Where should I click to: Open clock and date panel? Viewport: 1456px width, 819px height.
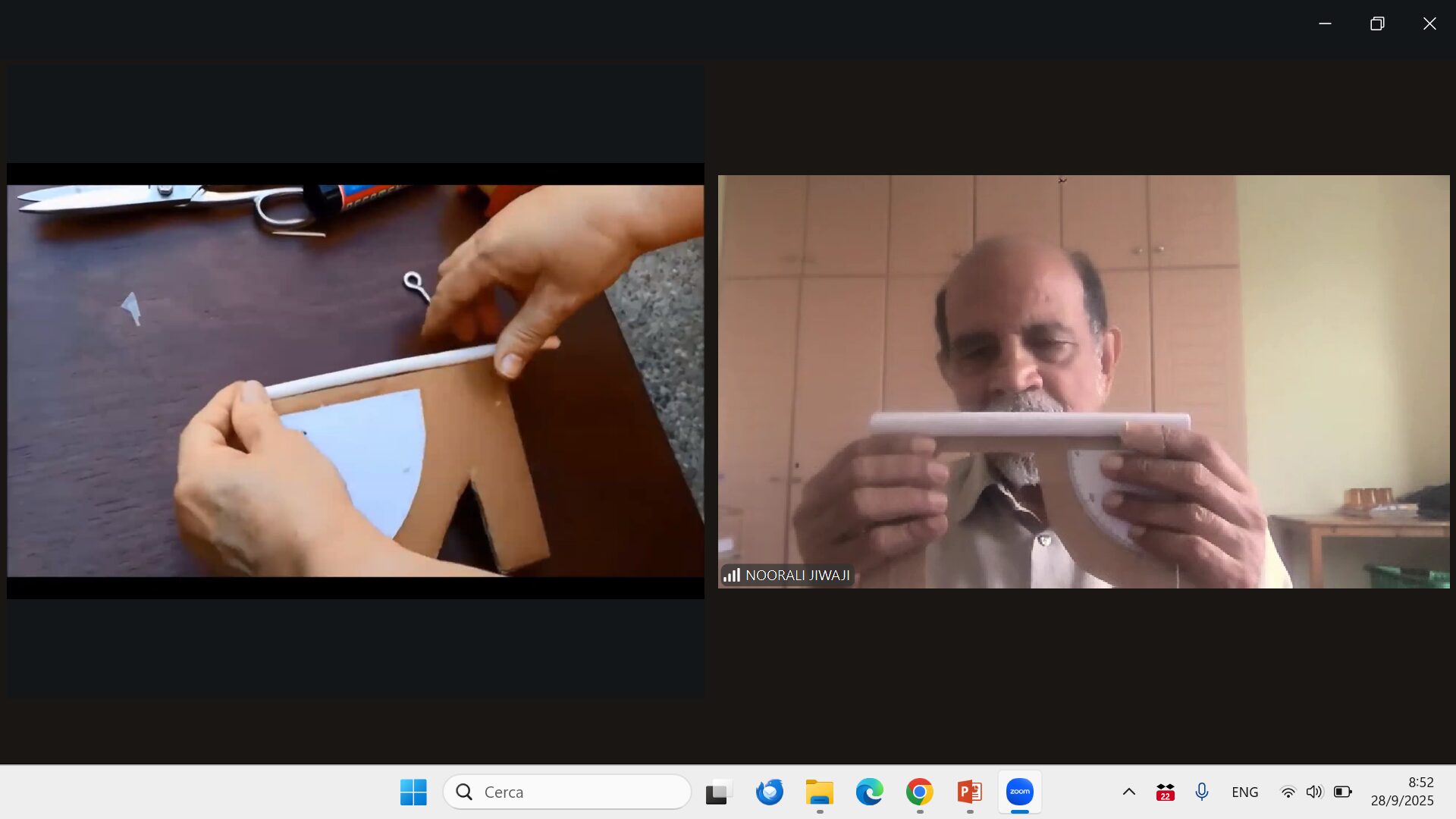pyautogui.click(x=1401, y=792)
